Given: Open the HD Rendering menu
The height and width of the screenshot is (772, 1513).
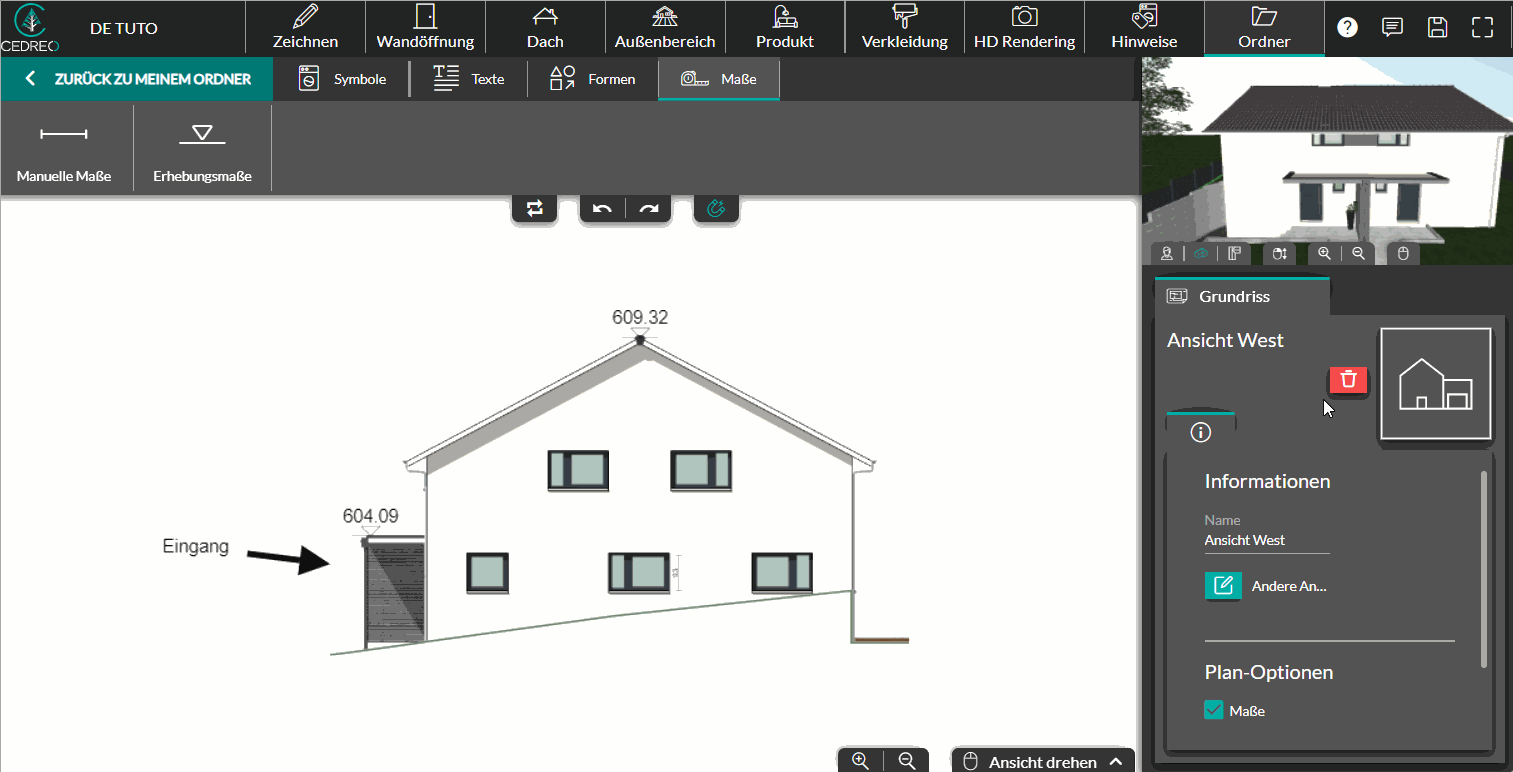Looking at the screenshot, I should [1024, 27].
